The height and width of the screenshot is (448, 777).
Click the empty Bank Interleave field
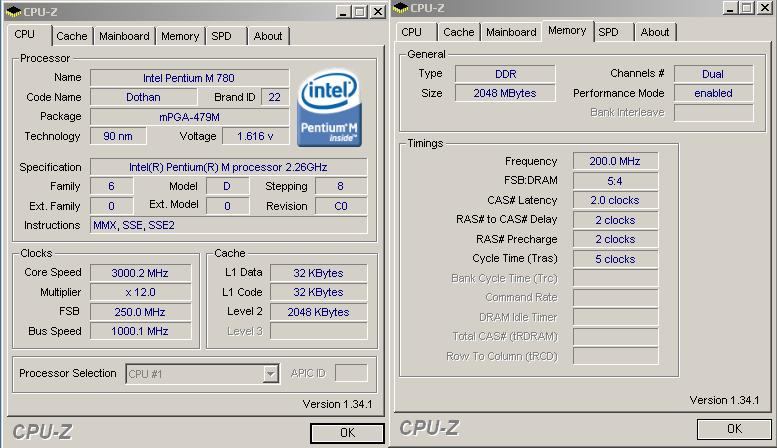point(714,112)
